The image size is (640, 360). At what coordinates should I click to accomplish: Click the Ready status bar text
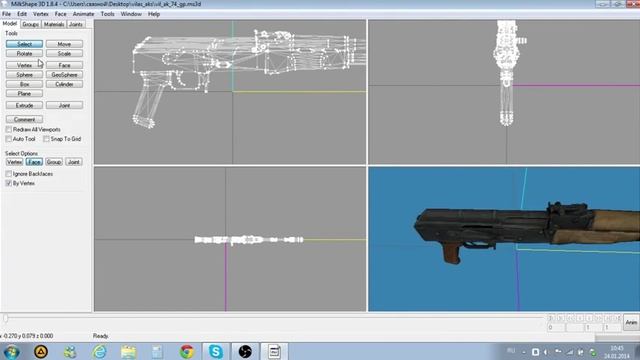(100, 336)
